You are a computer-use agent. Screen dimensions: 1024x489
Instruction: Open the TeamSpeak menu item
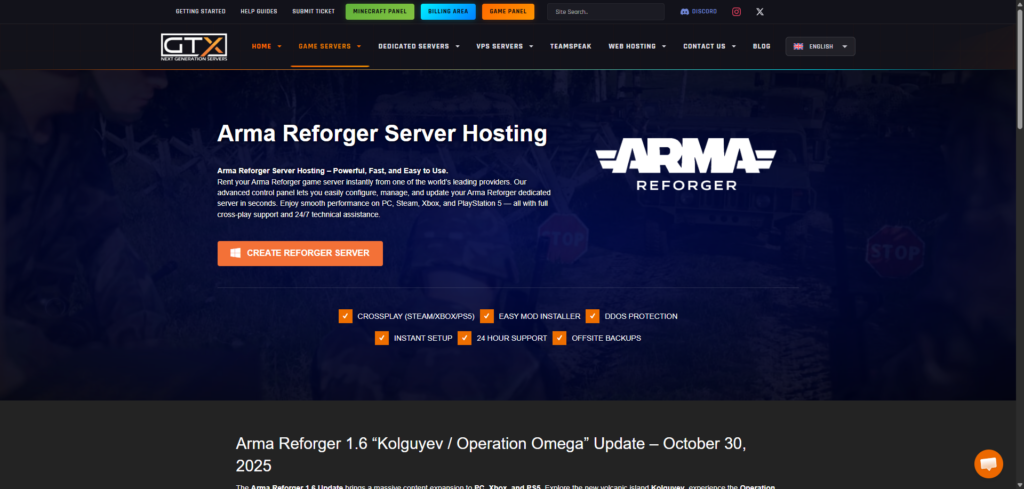click(x=571, y=46)
